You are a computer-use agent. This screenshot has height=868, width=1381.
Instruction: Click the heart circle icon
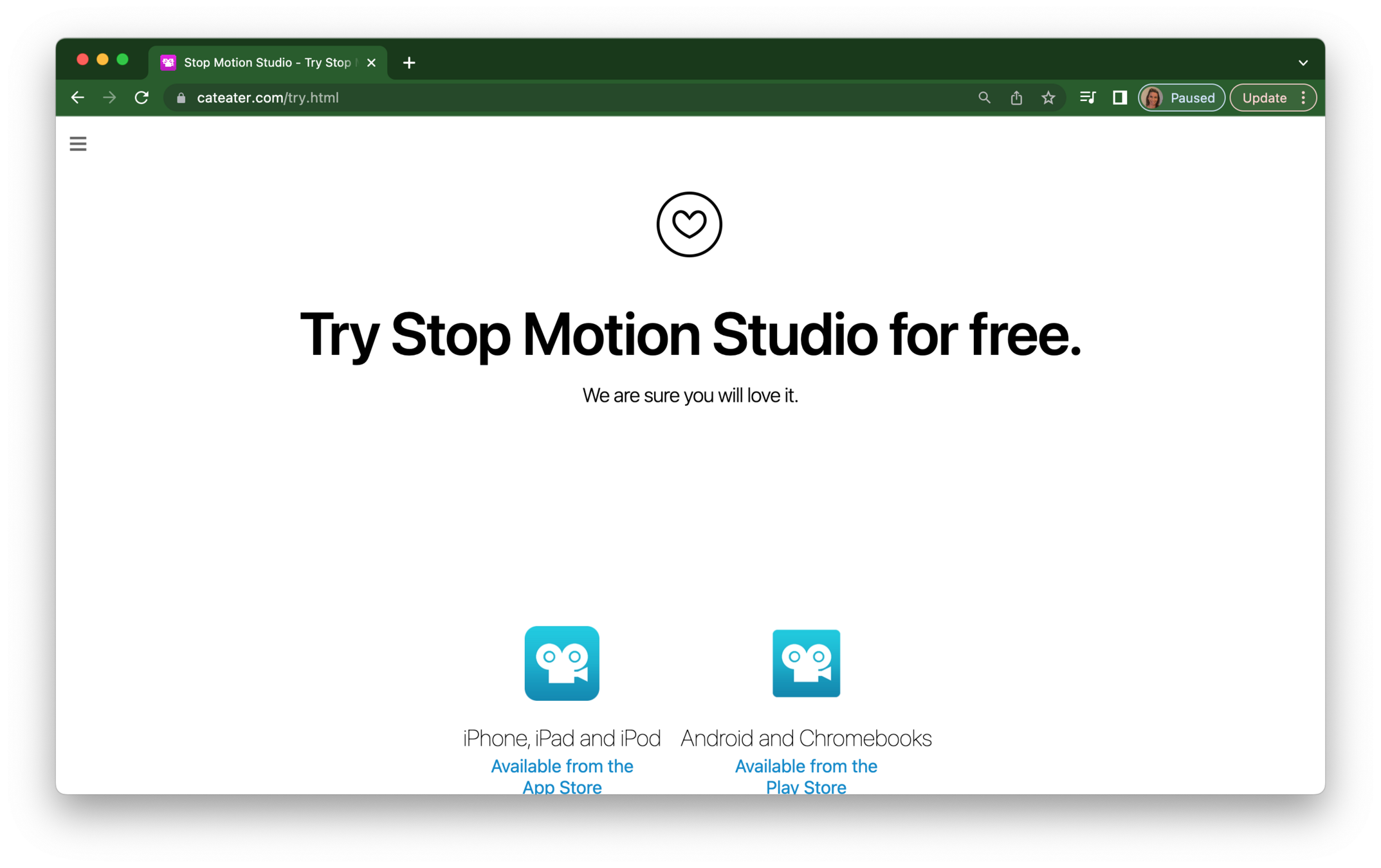pos(689,224)
